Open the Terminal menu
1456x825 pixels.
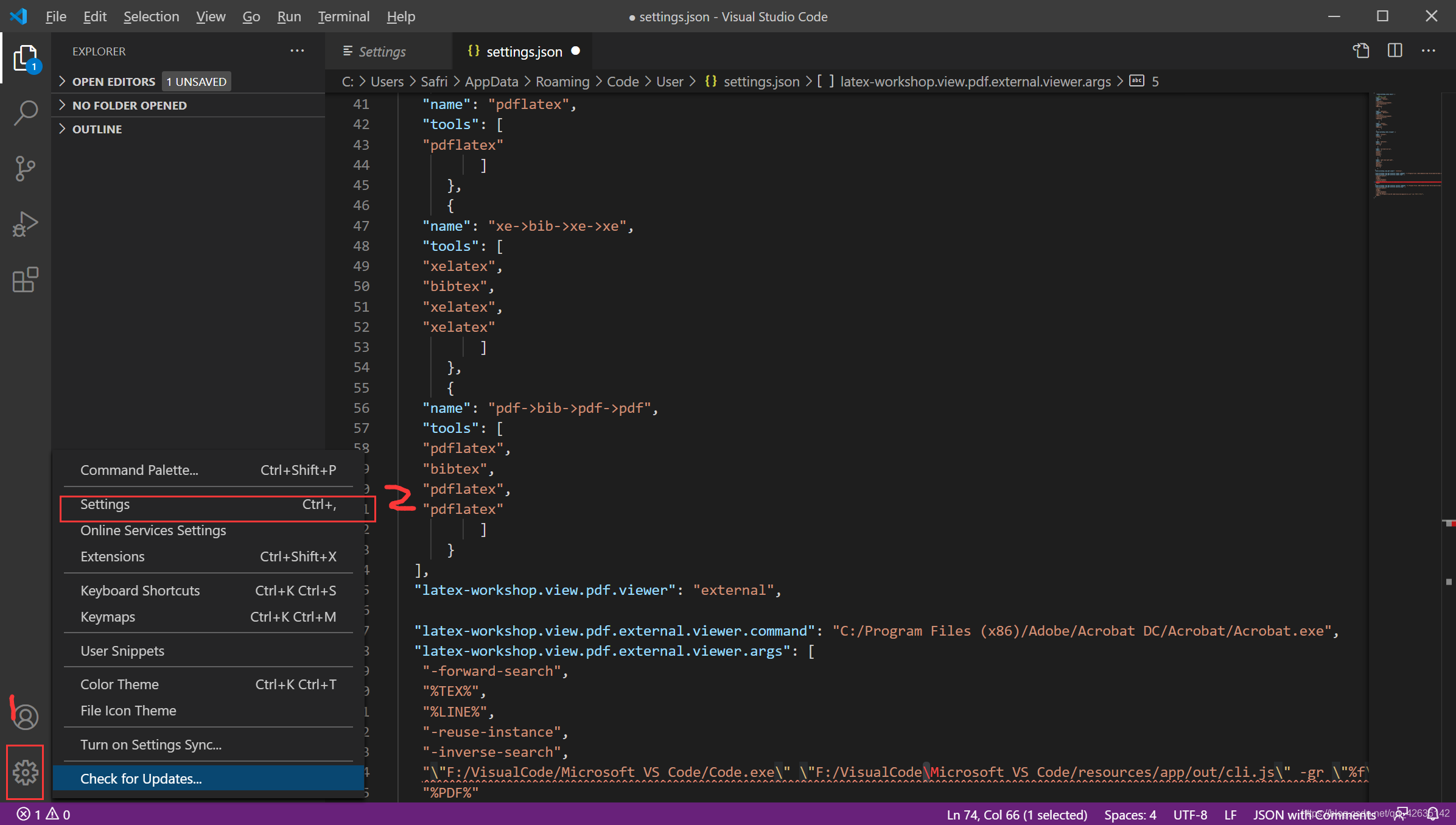point(343,16)
